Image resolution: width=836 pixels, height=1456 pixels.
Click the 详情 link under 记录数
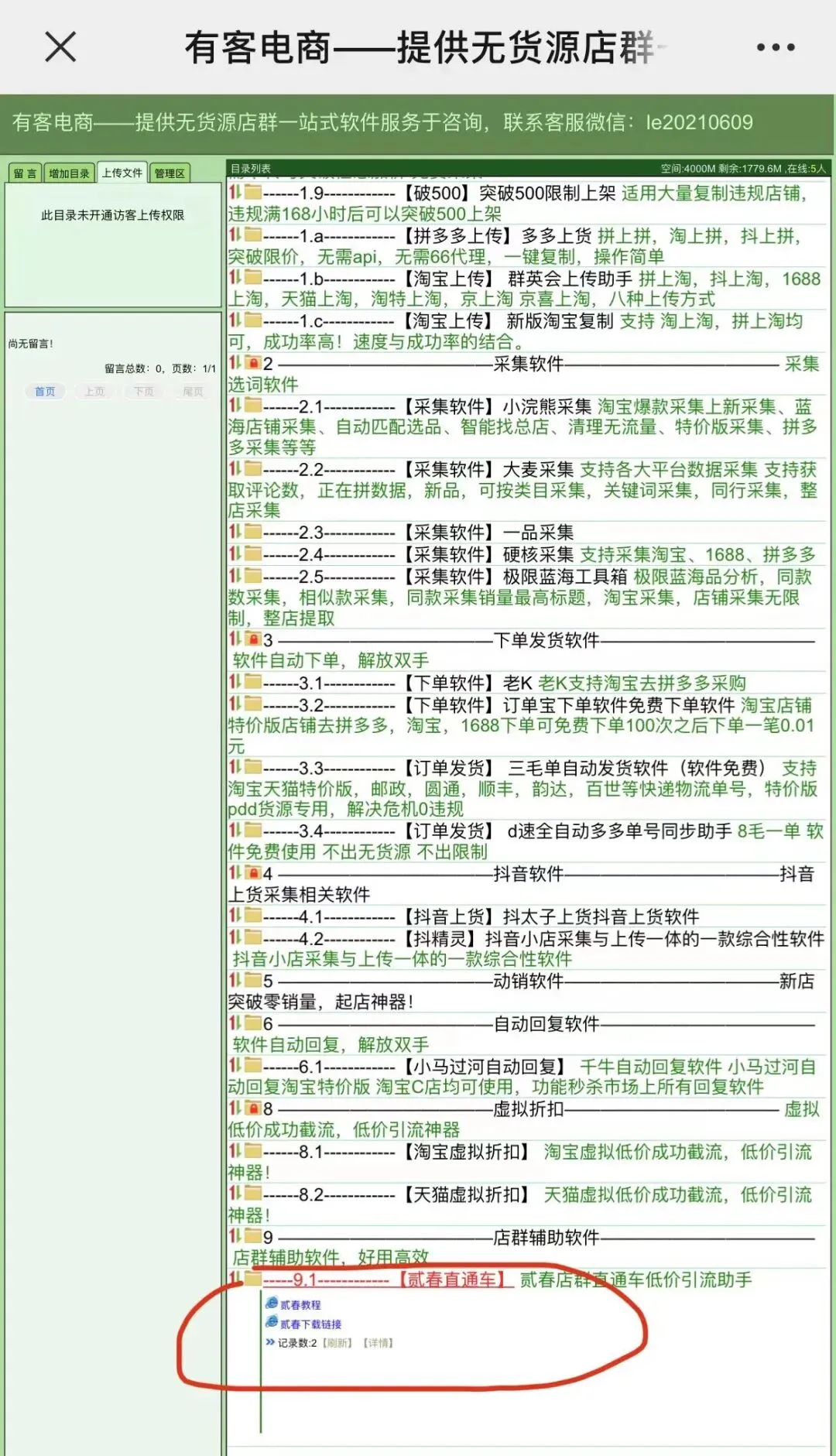click(x=379, y=1343)
